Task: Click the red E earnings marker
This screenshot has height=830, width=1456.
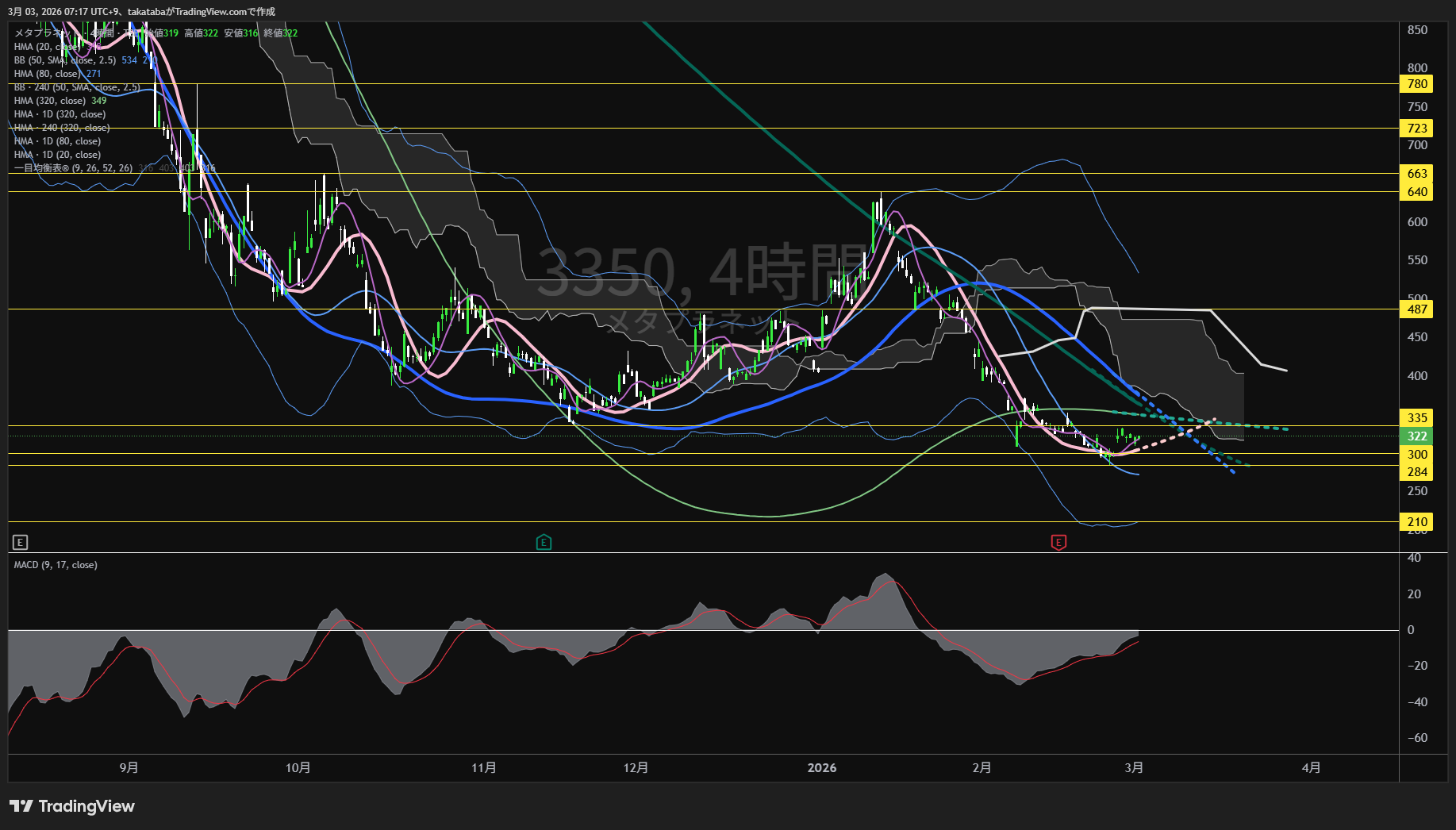Action: point(1058,542)
